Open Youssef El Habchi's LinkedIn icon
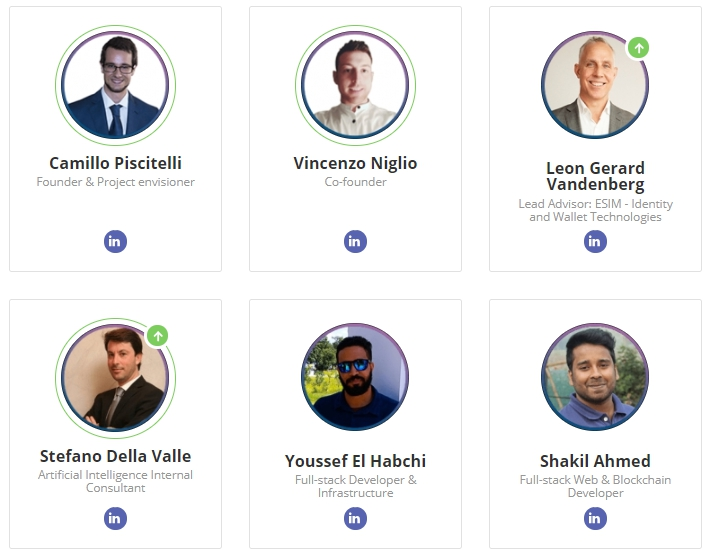Viewport: 709px width, 555px height. pyautogui.click(x=355, y=518)
